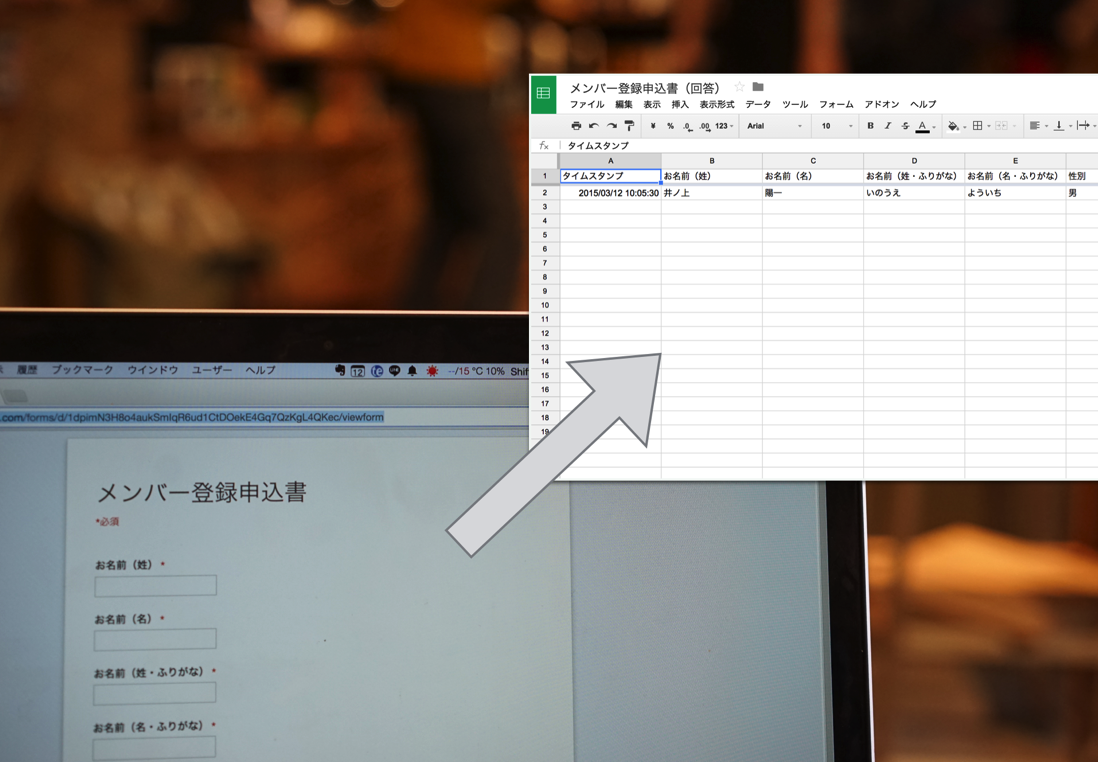
Task: Select column C header
Action: click(x=813, y=161)
